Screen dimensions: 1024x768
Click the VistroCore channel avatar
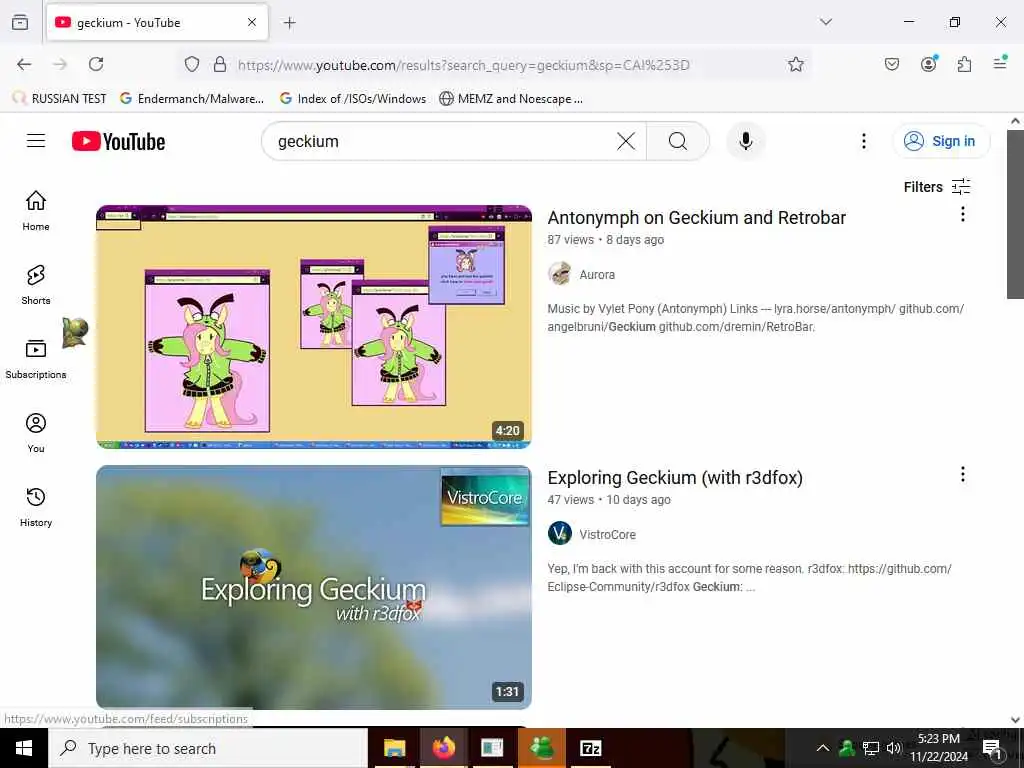tap(560, 534)
